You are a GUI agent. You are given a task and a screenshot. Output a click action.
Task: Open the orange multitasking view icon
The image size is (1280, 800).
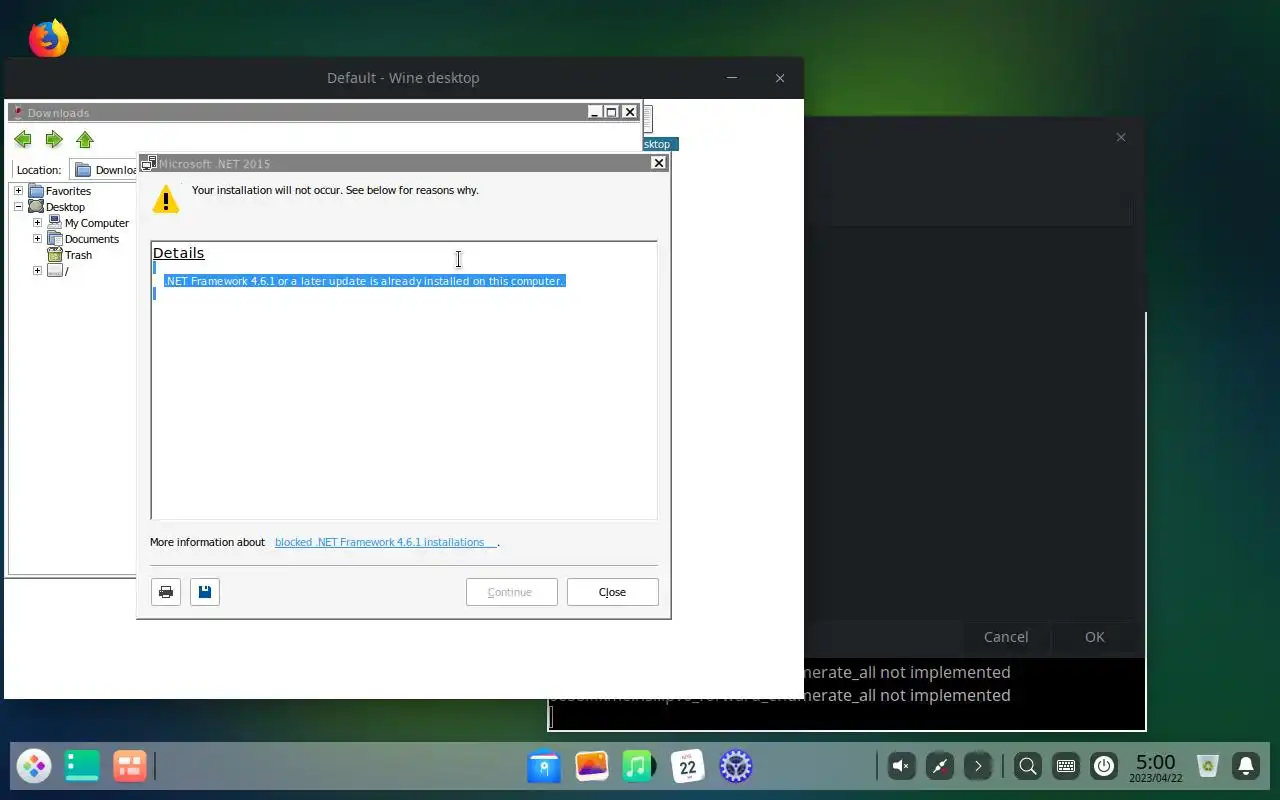tap(130, 767)
